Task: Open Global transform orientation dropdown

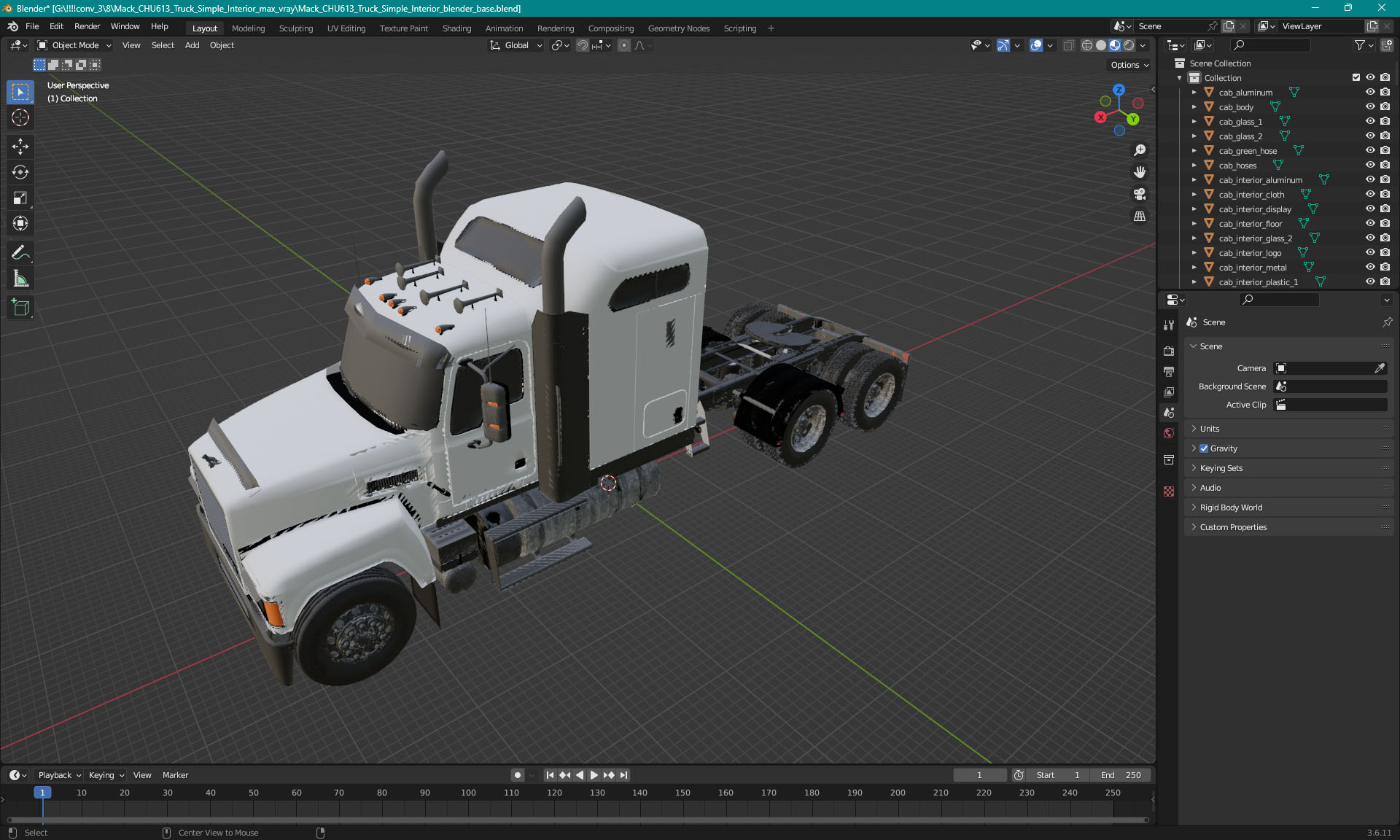Action: click(516, 45)
